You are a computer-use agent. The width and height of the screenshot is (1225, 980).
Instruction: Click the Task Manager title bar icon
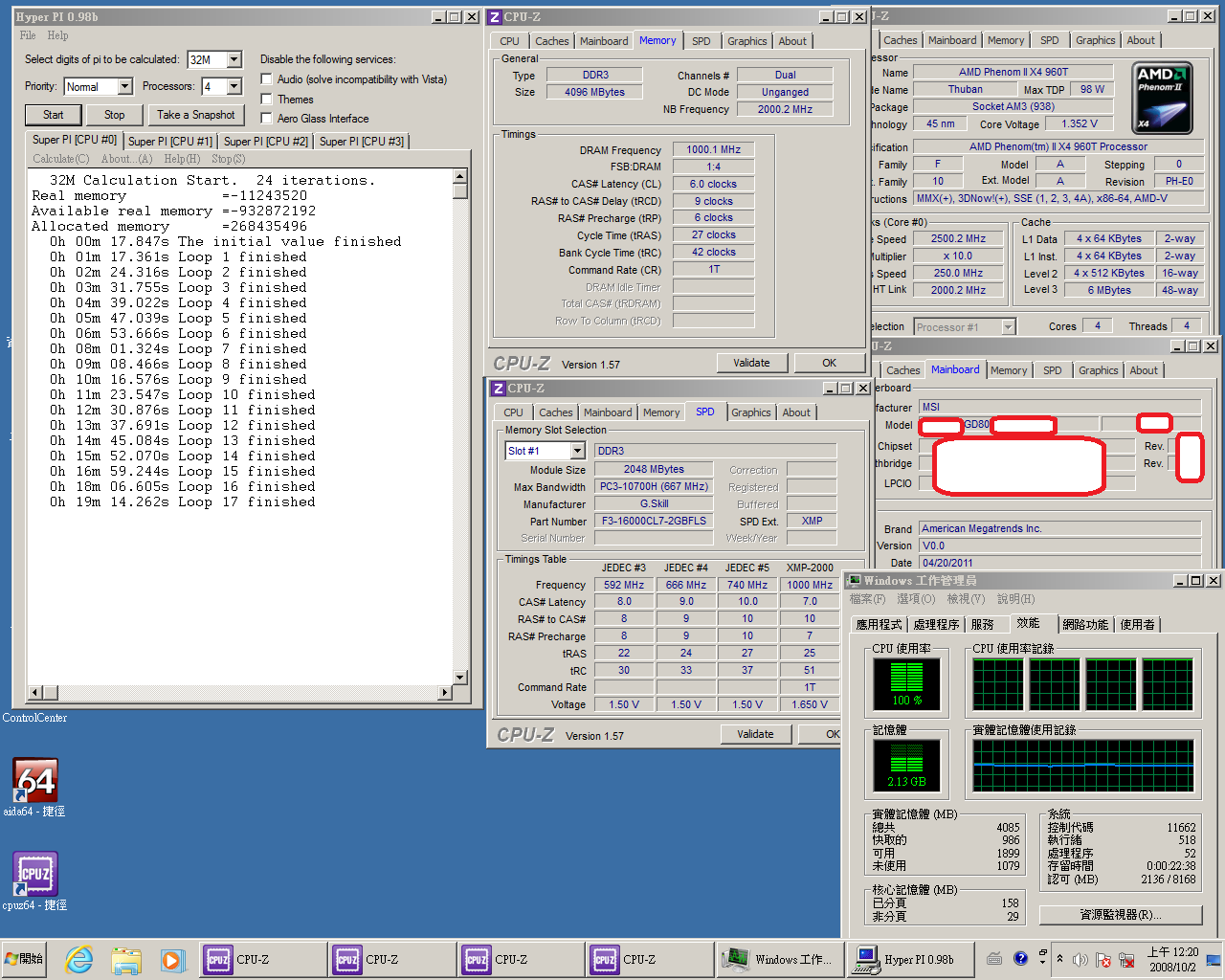pyautogui.click(x=855, y=581)
